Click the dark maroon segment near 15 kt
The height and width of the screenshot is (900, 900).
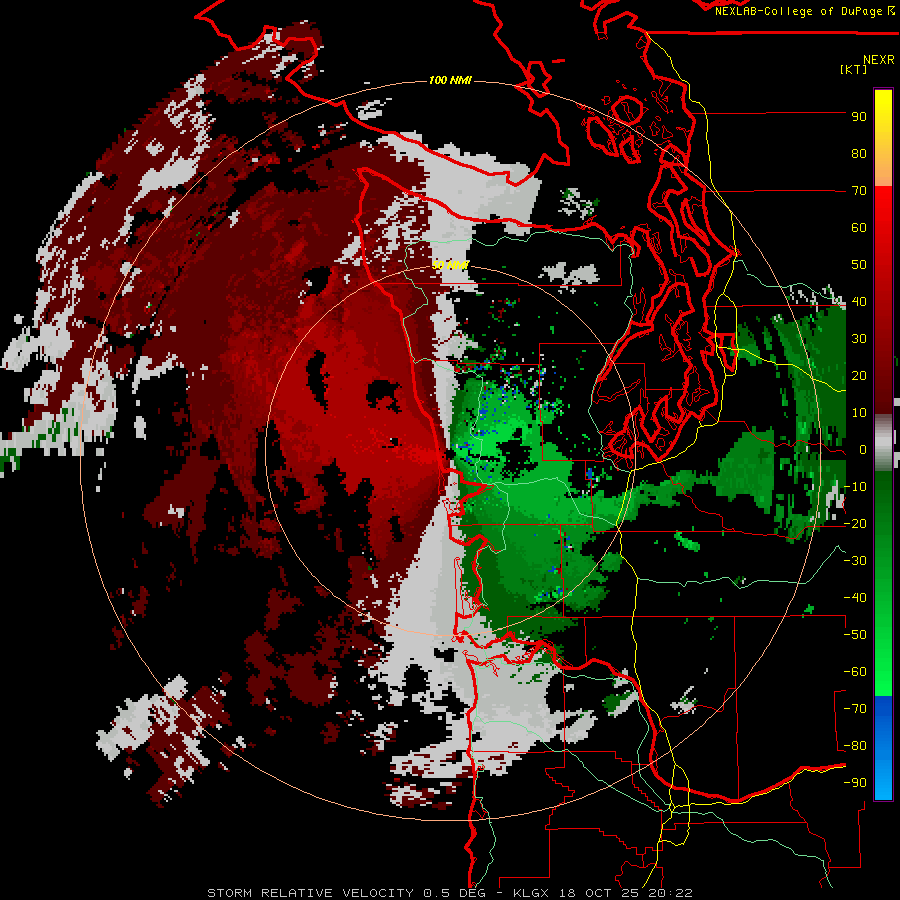click(x=883, y=396)
